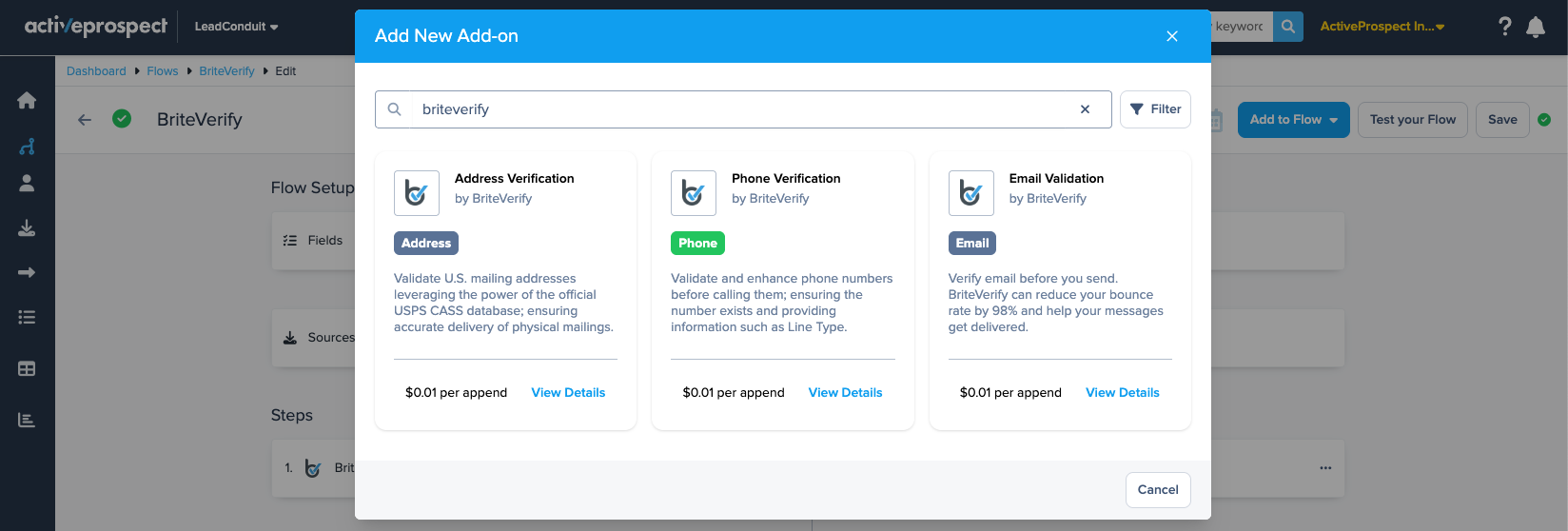Open the Sources row in Flow Setup

point(314,338)
